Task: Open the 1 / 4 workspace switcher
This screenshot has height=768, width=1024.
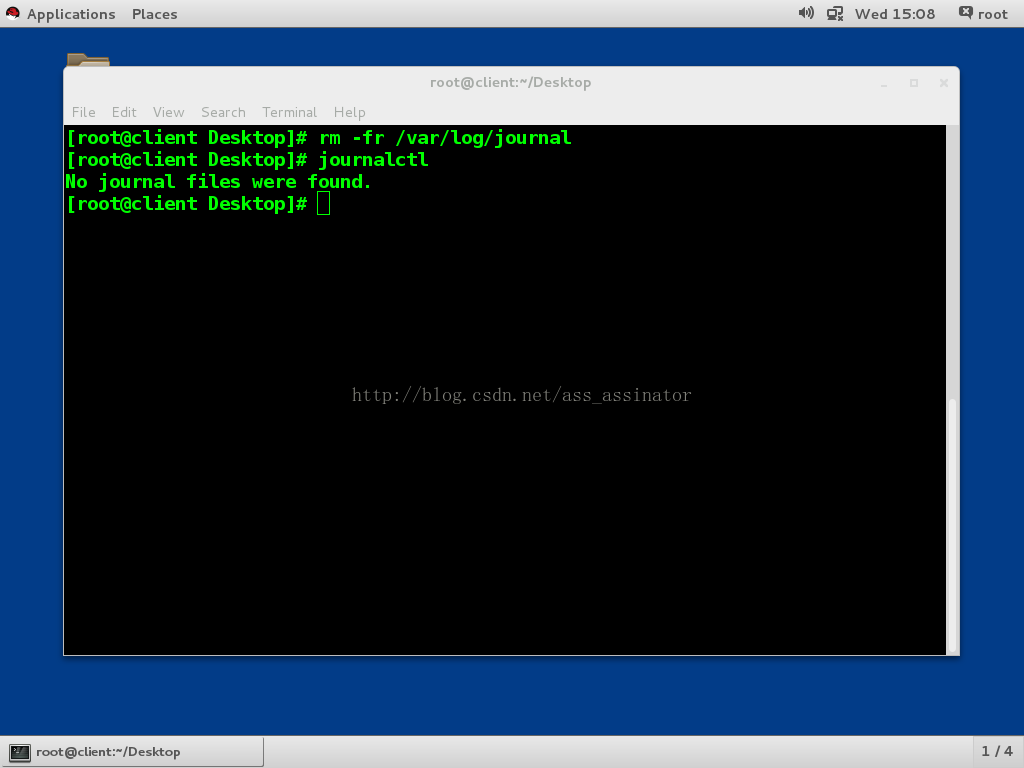Action: coord(997,752)
